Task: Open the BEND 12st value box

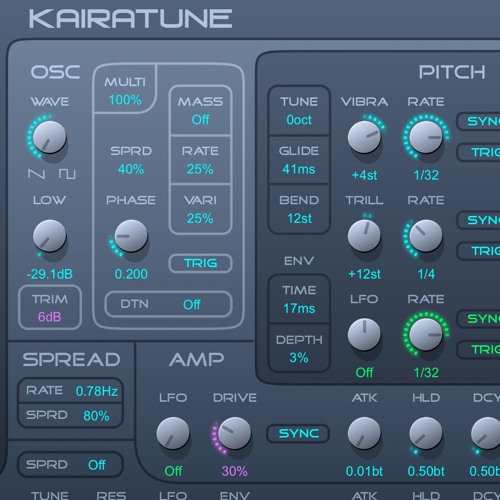Action: (299, 209)
